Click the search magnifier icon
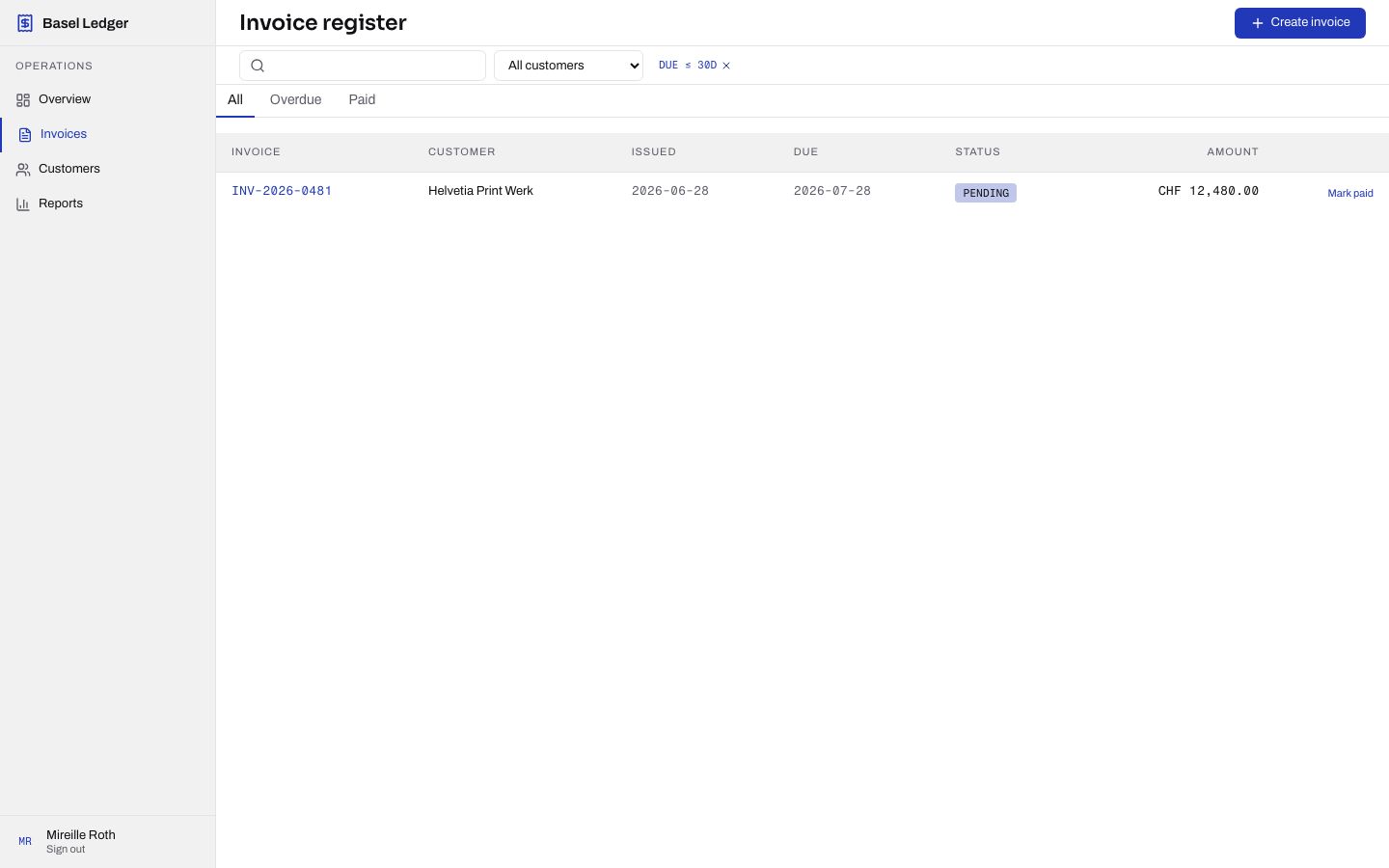This screenshot has width=1389, height=868. click(x=258, y=66)
